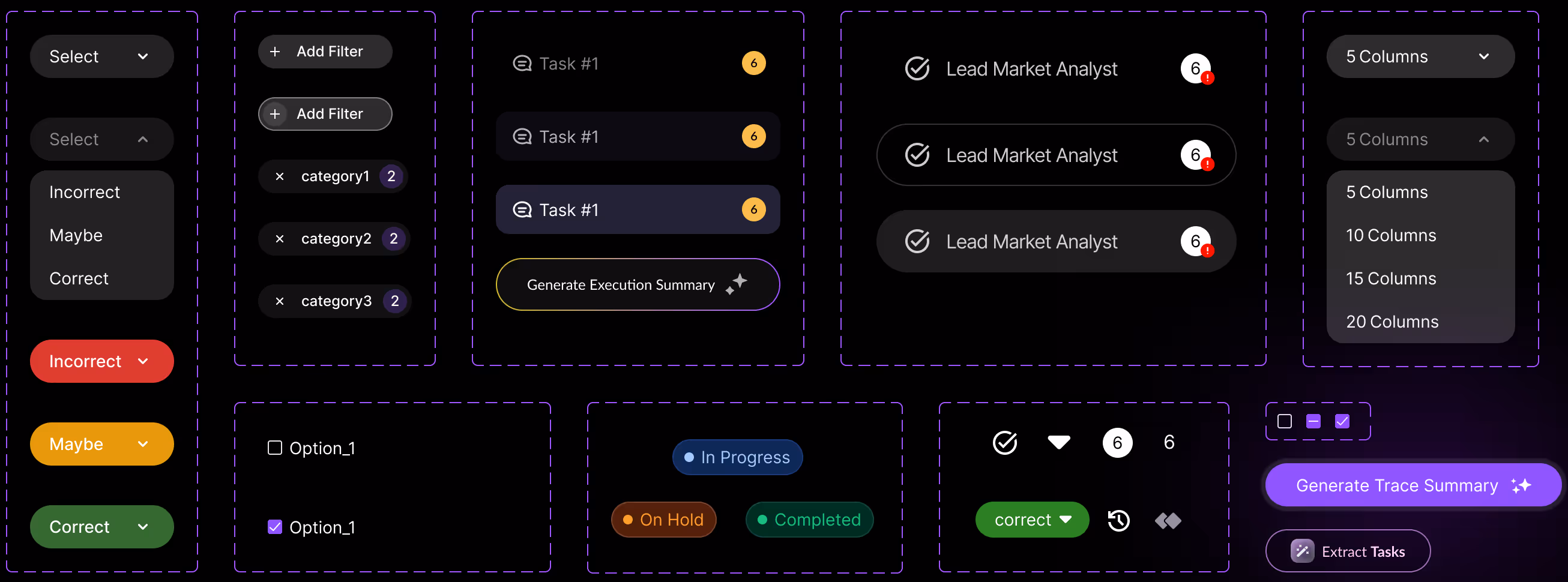Select the borderless Lead Market Analyst row

tap(1056, 69)
